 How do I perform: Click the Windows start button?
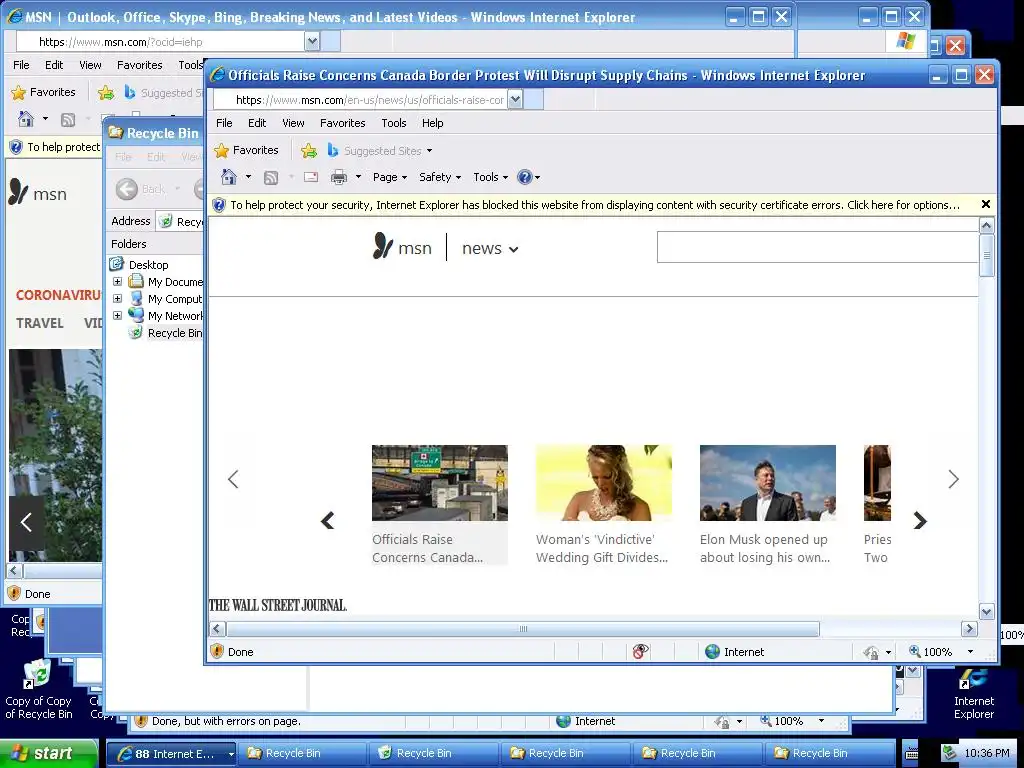pyautogui.click(x=49, y=753)
